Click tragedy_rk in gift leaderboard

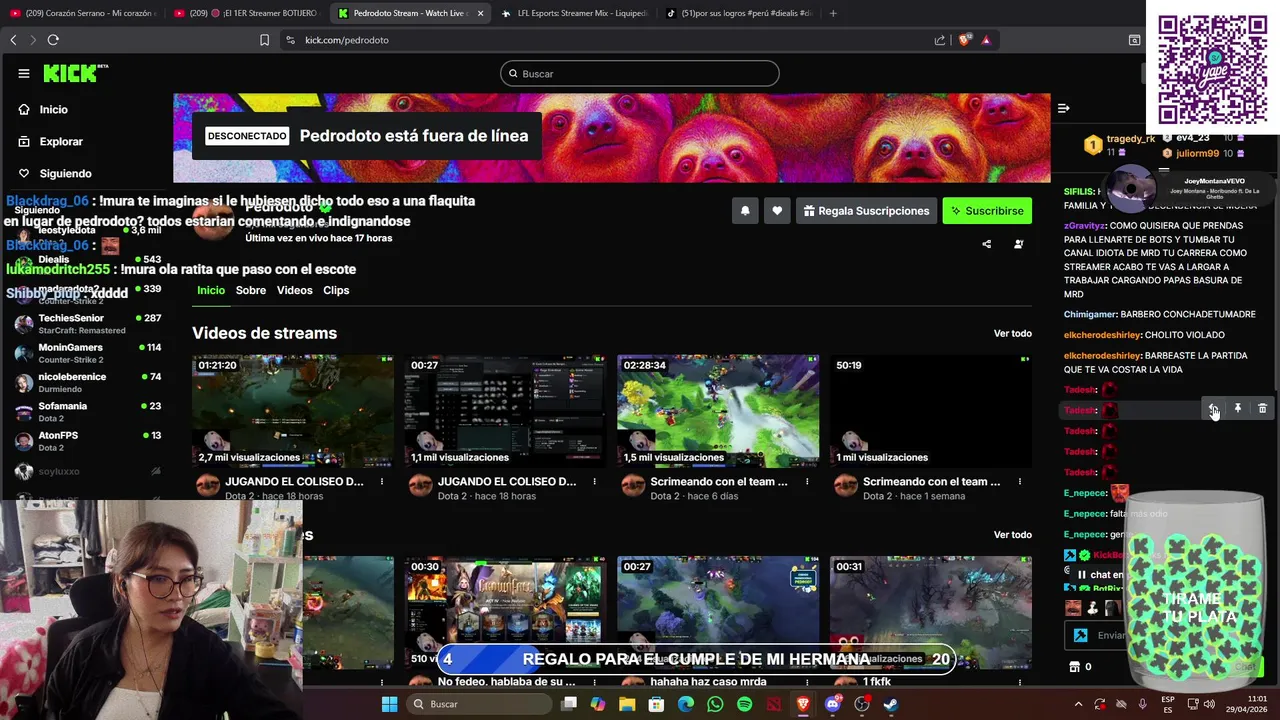pyautogui.click(x=1130, y=139)
